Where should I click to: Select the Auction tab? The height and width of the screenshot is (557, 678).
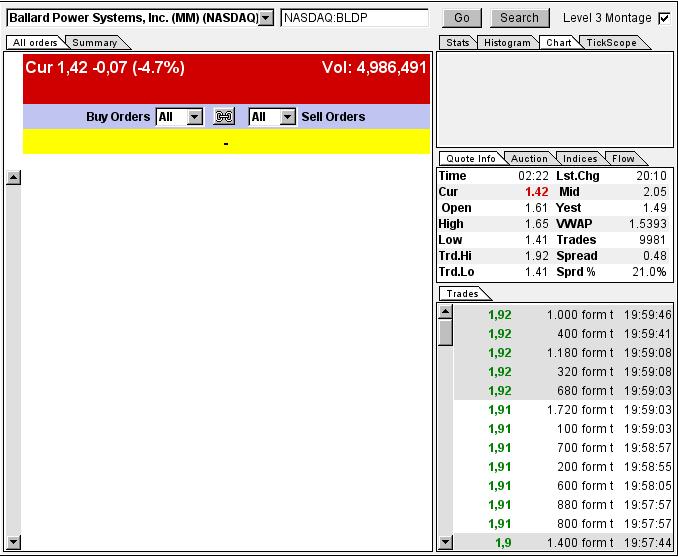529,158
